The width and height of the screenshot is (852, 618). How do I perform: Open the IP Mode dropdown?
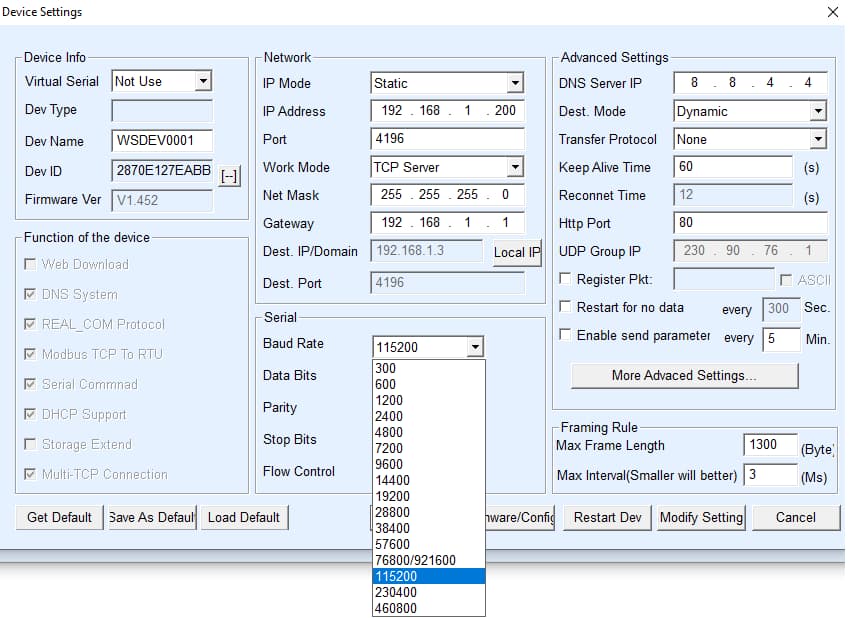click(x=514, y=83)
